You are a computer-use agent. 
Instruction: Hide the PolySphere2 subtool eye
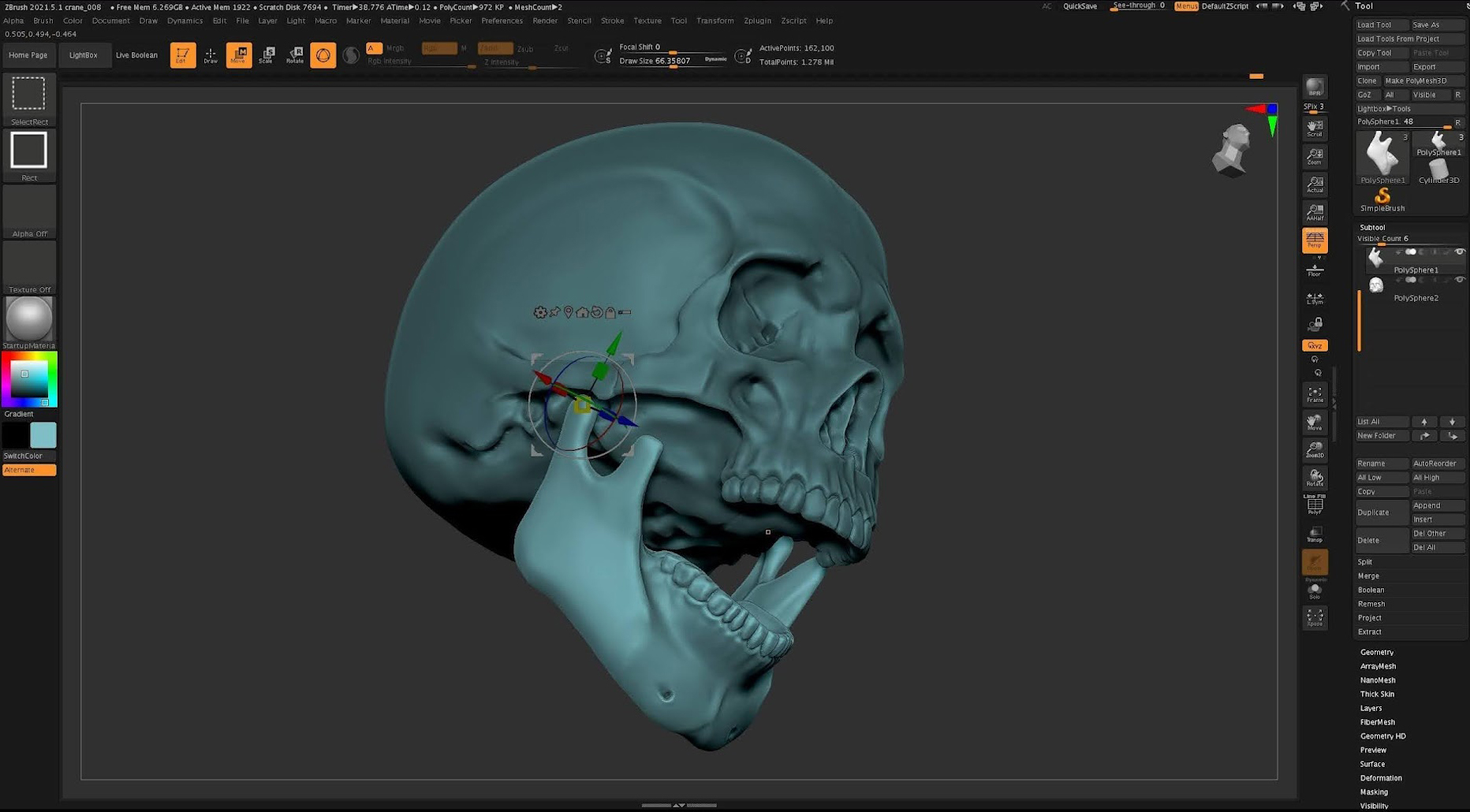click(x=1460, y=280)
